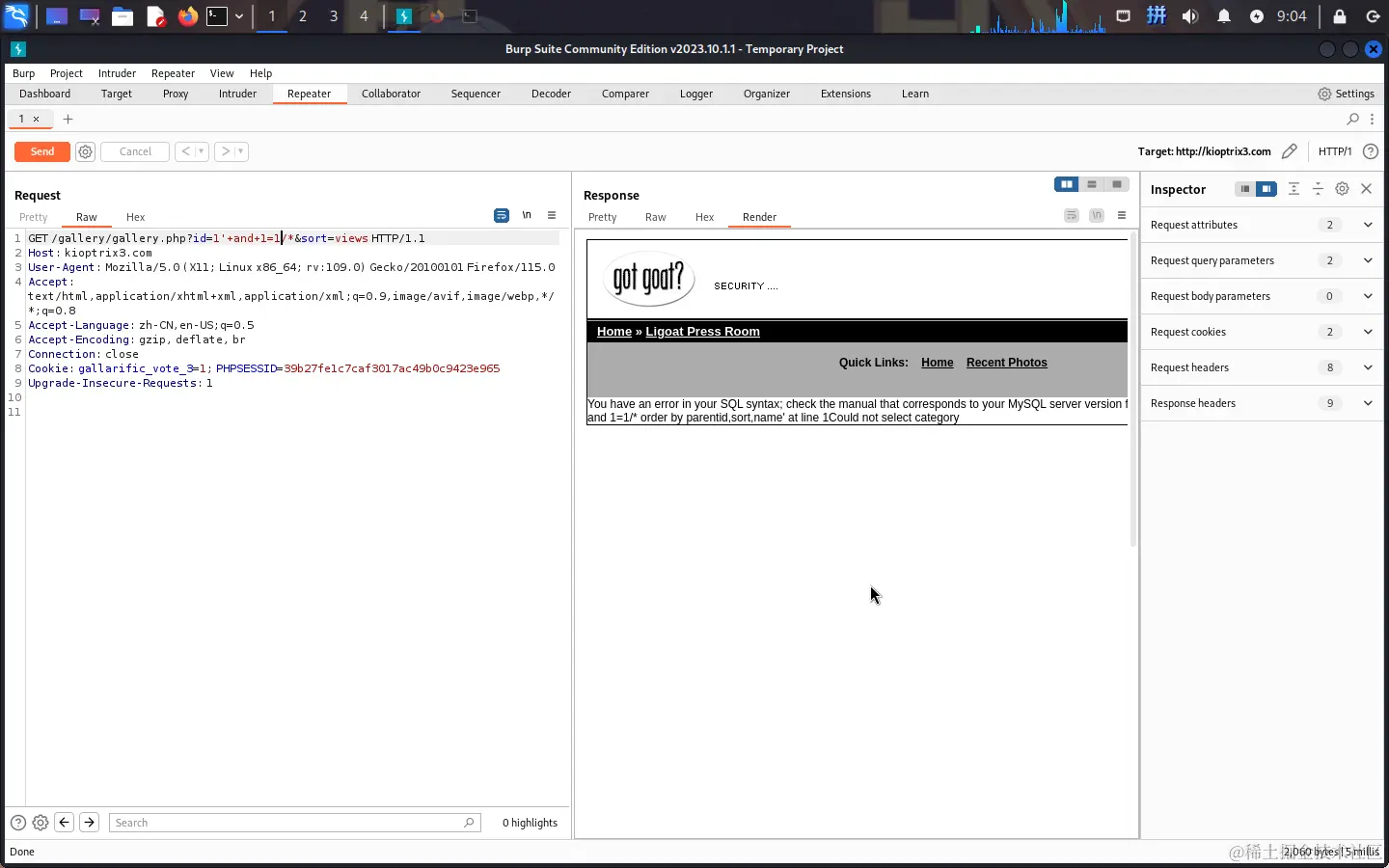1389x868 pixels.
Task: Go to previous search match
Action: point(65,823)
